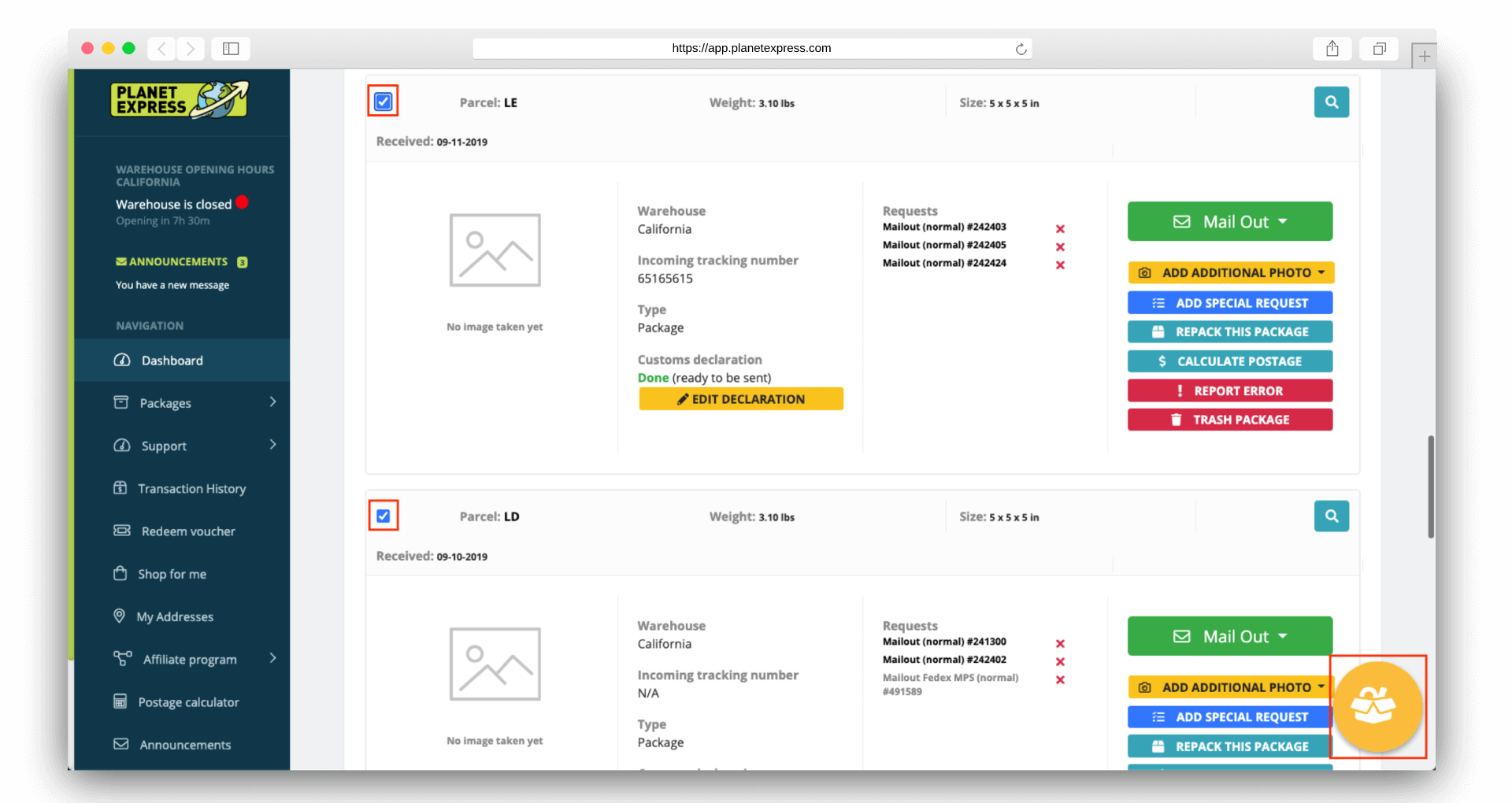Click the trash icon on Trash Package

click(x=1177, y=420)
